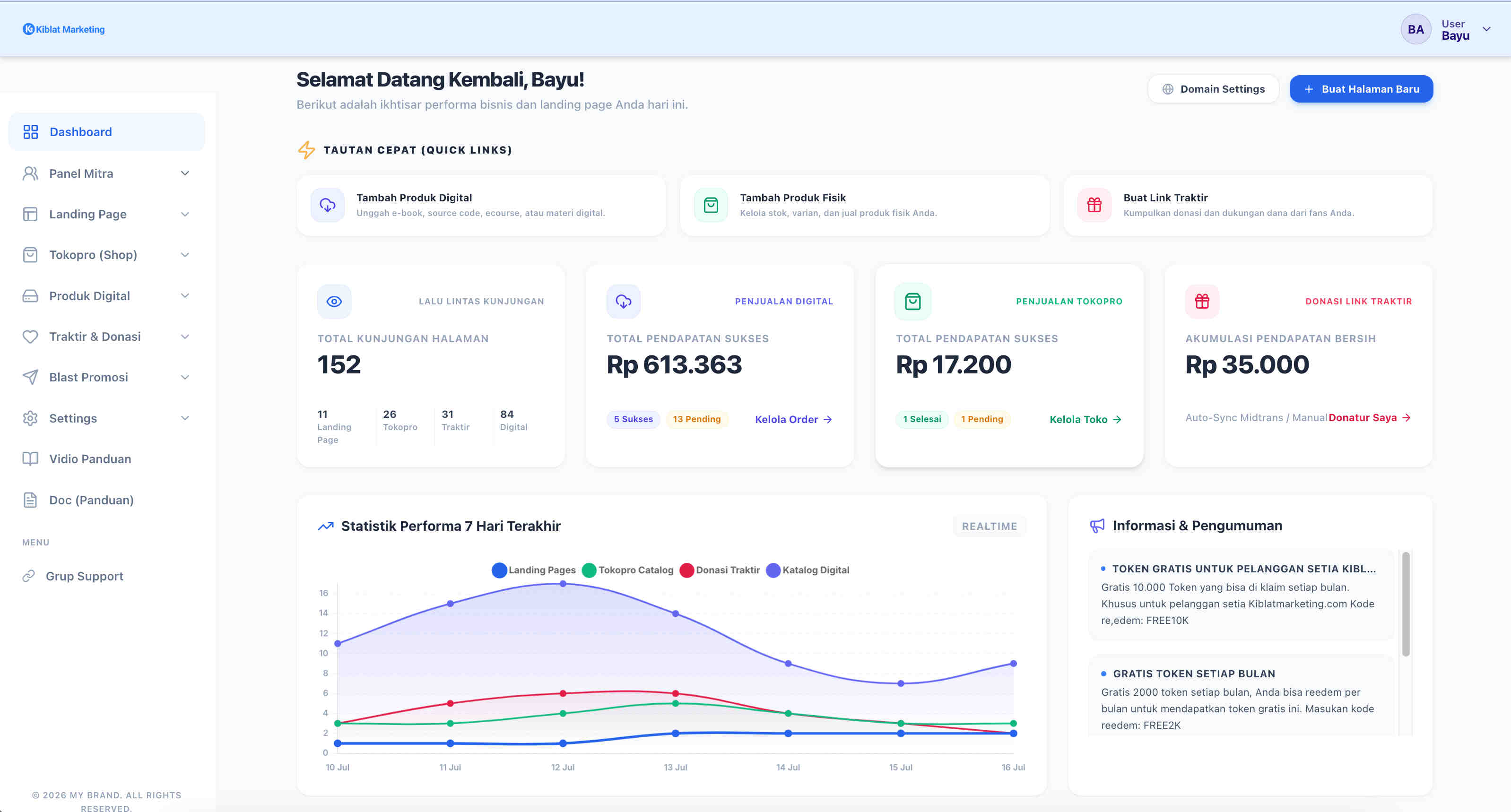Open the Tambah Produk Digital quick link title
Viewport: 1511px width, 812px height.
[414, 198]
